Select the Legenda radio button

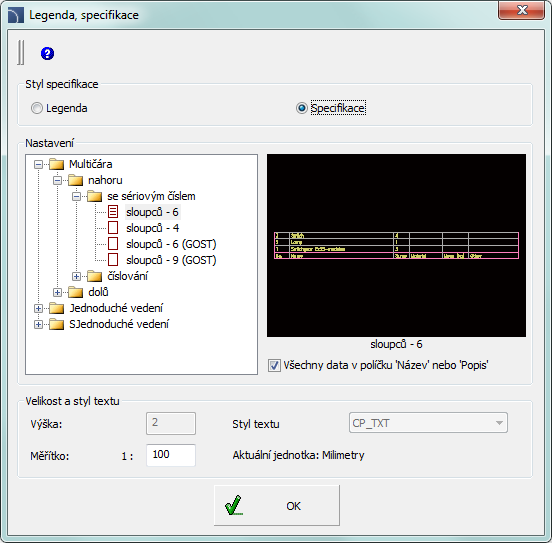37,108
